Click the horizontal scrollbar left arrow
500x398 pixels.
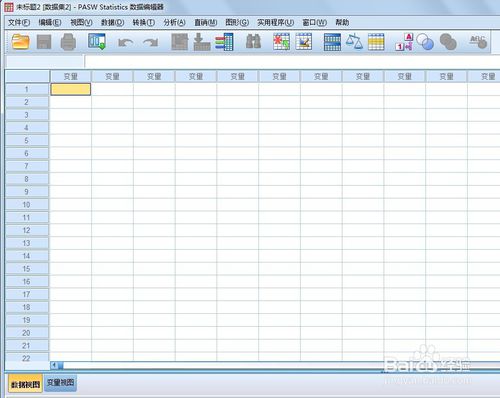(54, 365)
